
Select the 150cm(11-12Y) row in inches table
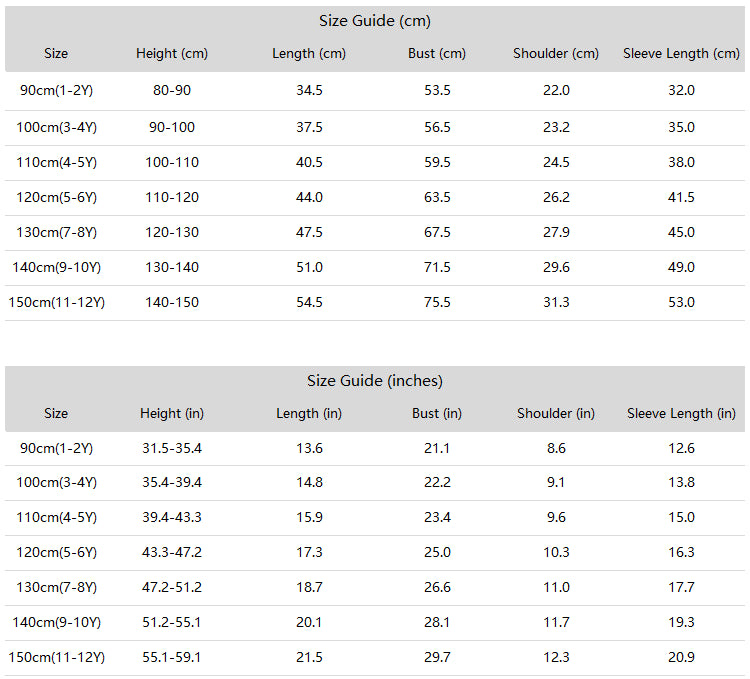[x=375, y=657]
